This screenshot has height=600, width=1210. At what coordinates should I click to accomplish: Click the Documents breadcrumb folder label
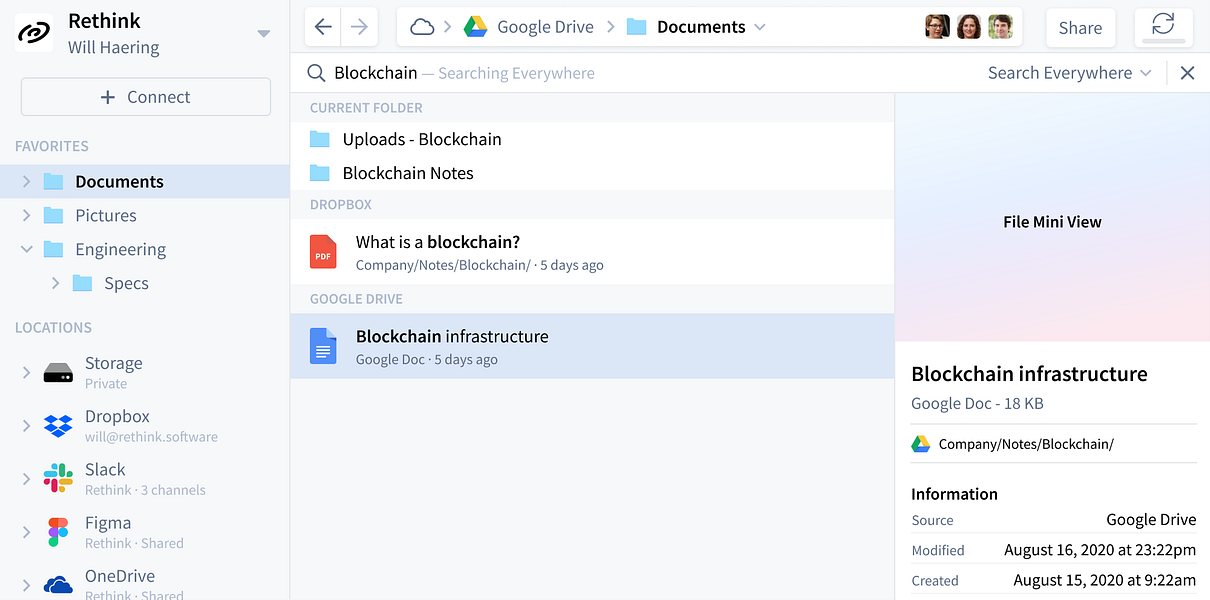701,27
